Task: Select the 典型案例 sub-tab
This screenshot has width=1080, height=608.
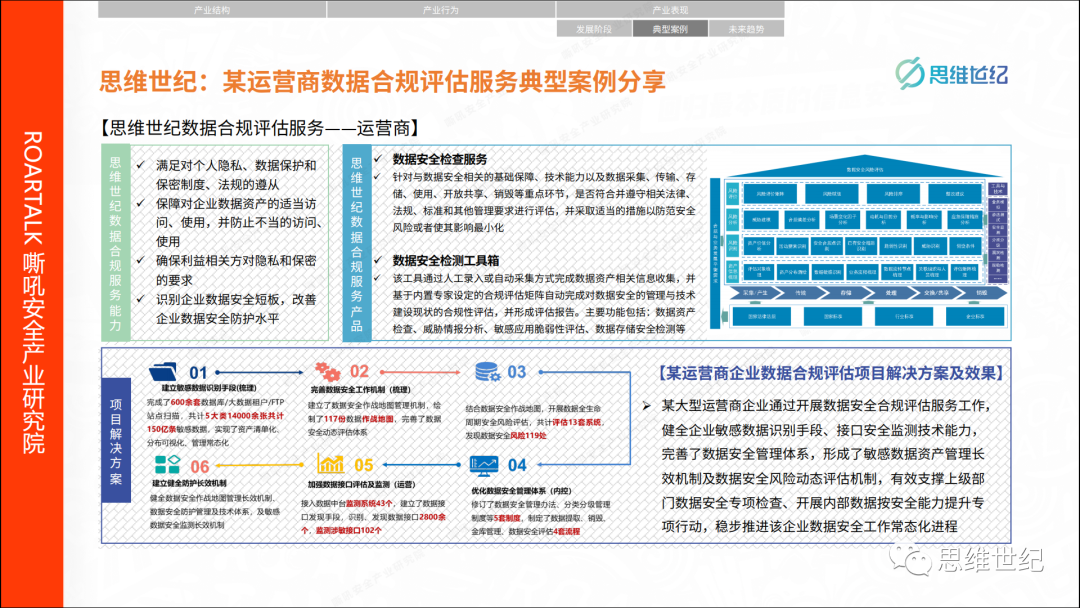Action: click(x=670, y=29)
